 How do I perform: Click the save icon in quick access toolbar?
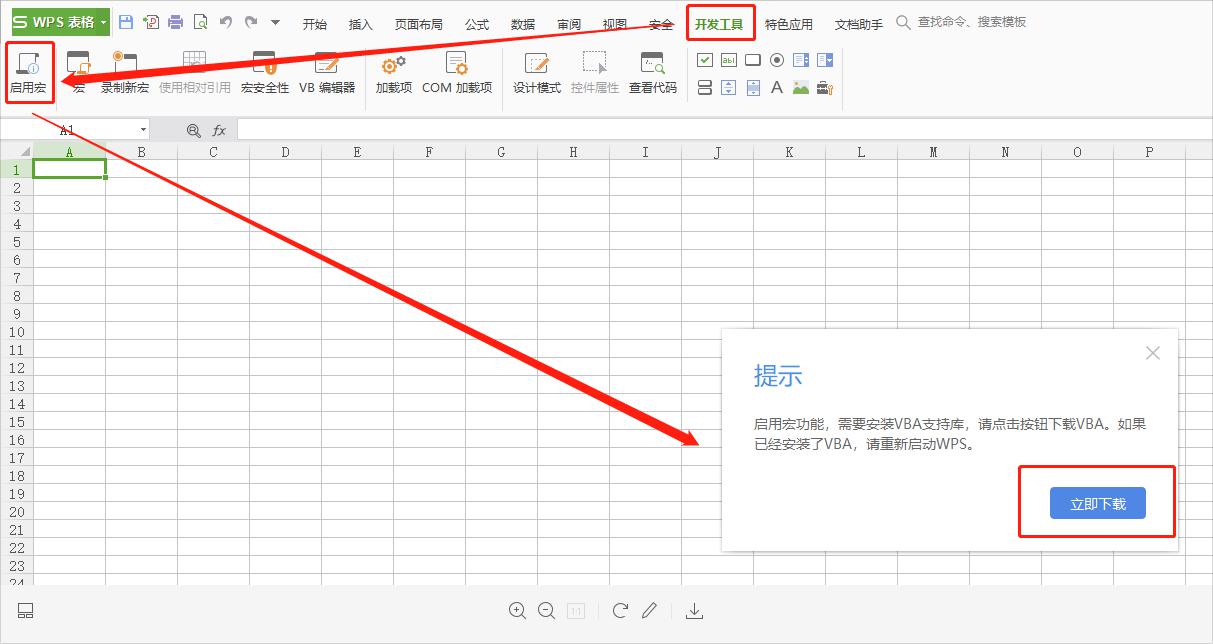[x=125, y=22]
